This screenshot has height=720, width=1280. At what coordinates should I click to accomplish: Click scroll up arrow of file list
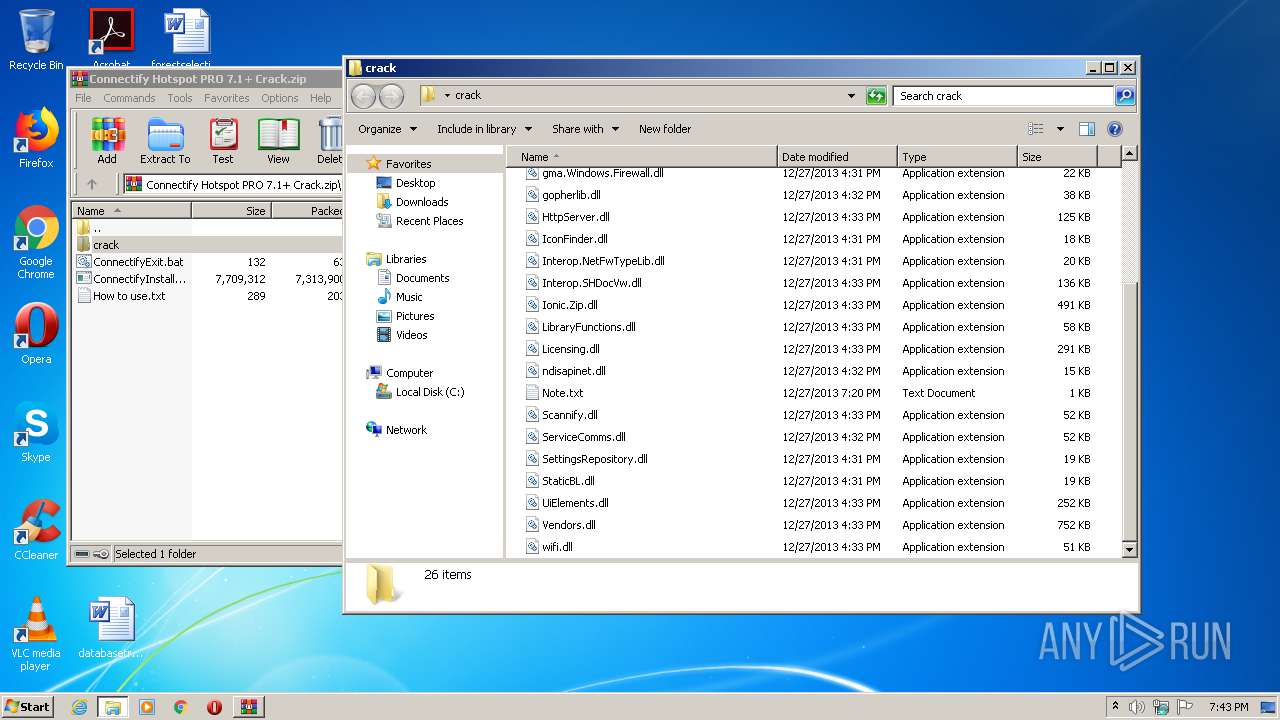(x=1130, y=154)
